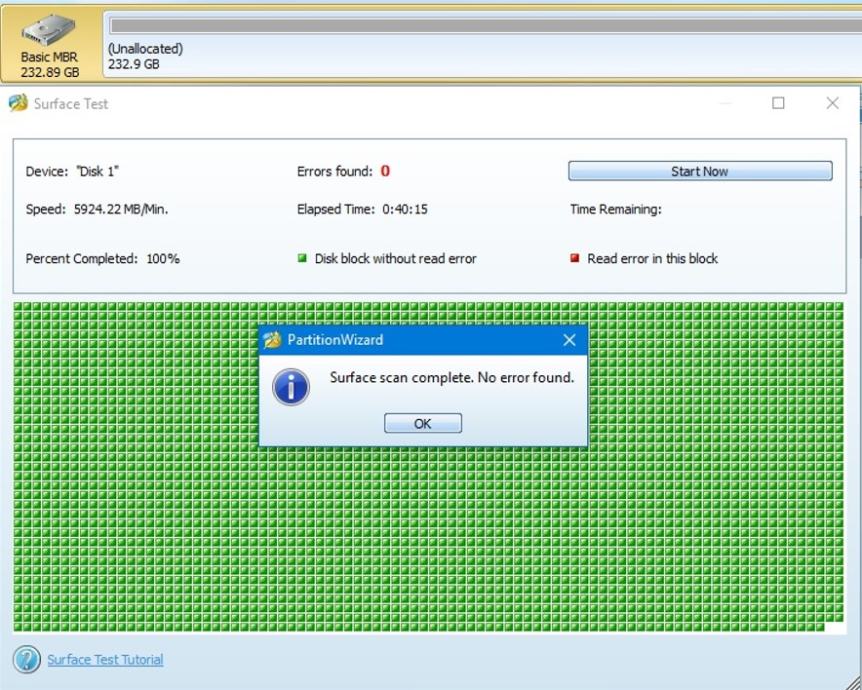Image resolution: width=862 pixels, height=690 pixels.
Task: Select the Basic MBR disk icon
Action: point(48,30)
